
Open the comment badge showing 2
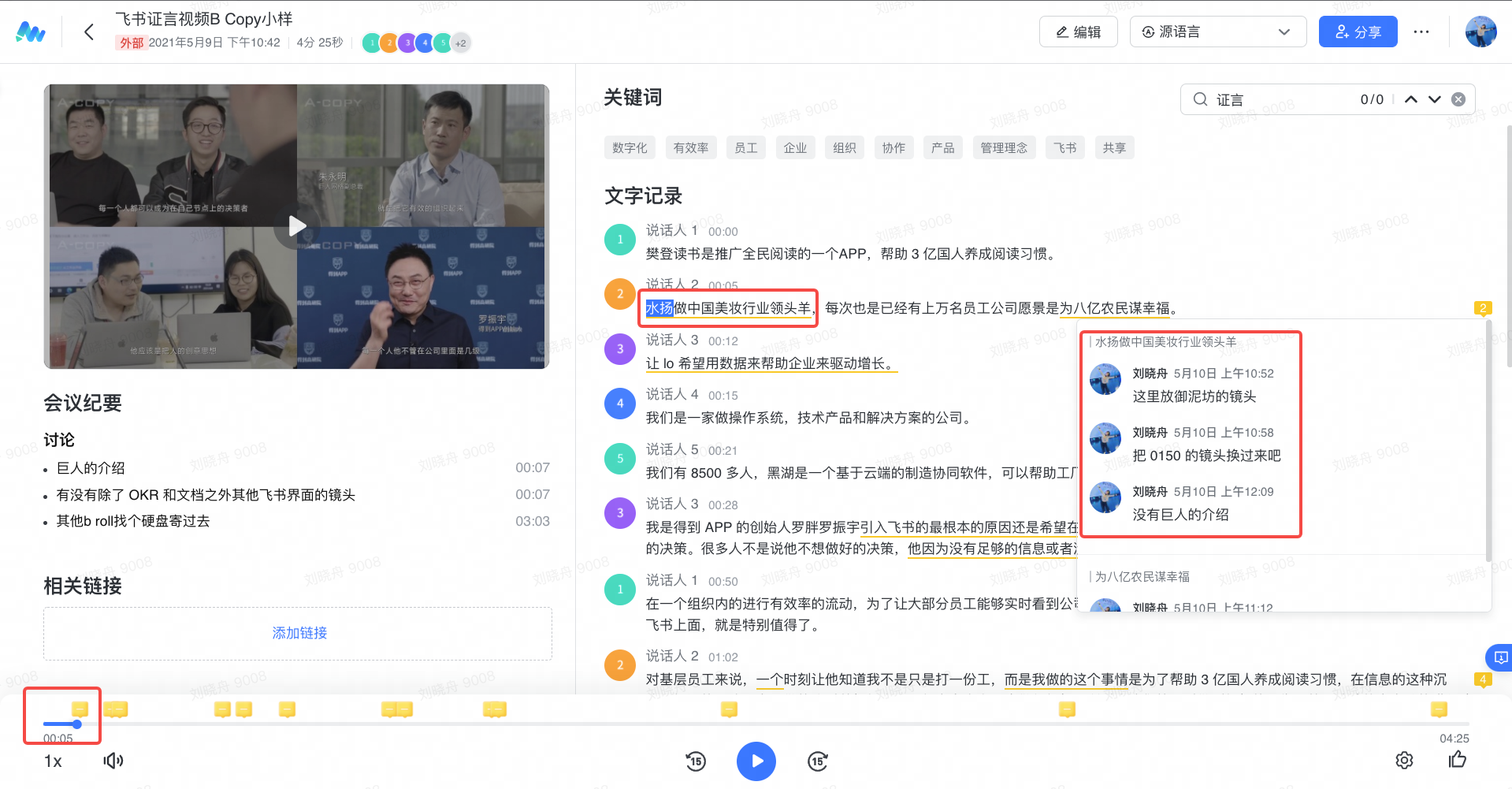[x=1483, y=309]
